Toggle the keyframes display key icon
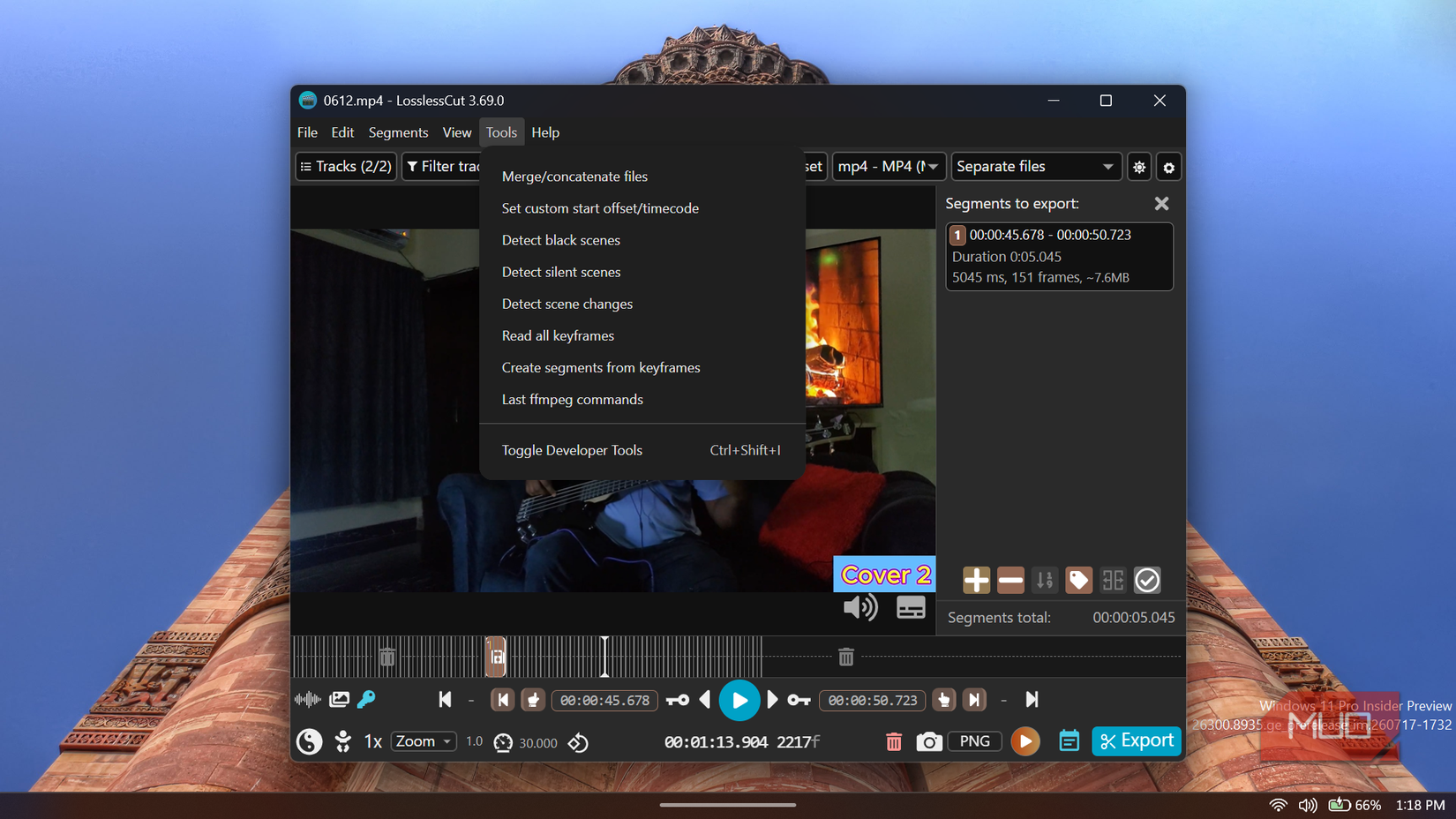 tap(366, 700)
